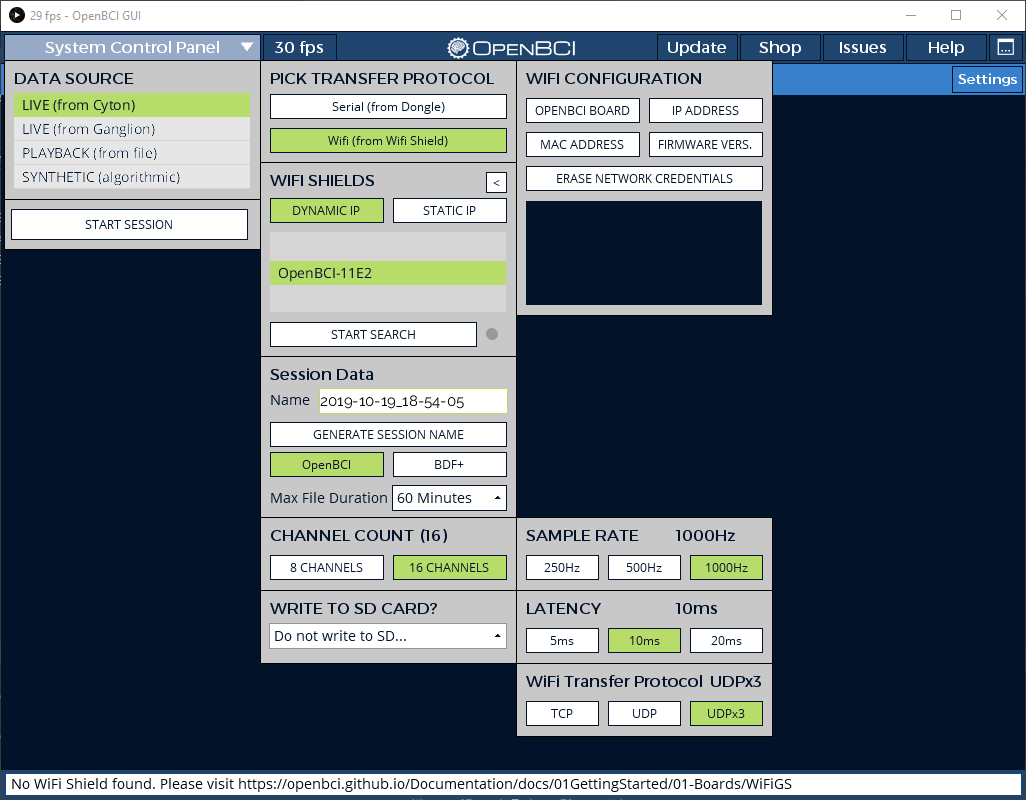Click GENERATE SESSION NAME

click(388, 434)
